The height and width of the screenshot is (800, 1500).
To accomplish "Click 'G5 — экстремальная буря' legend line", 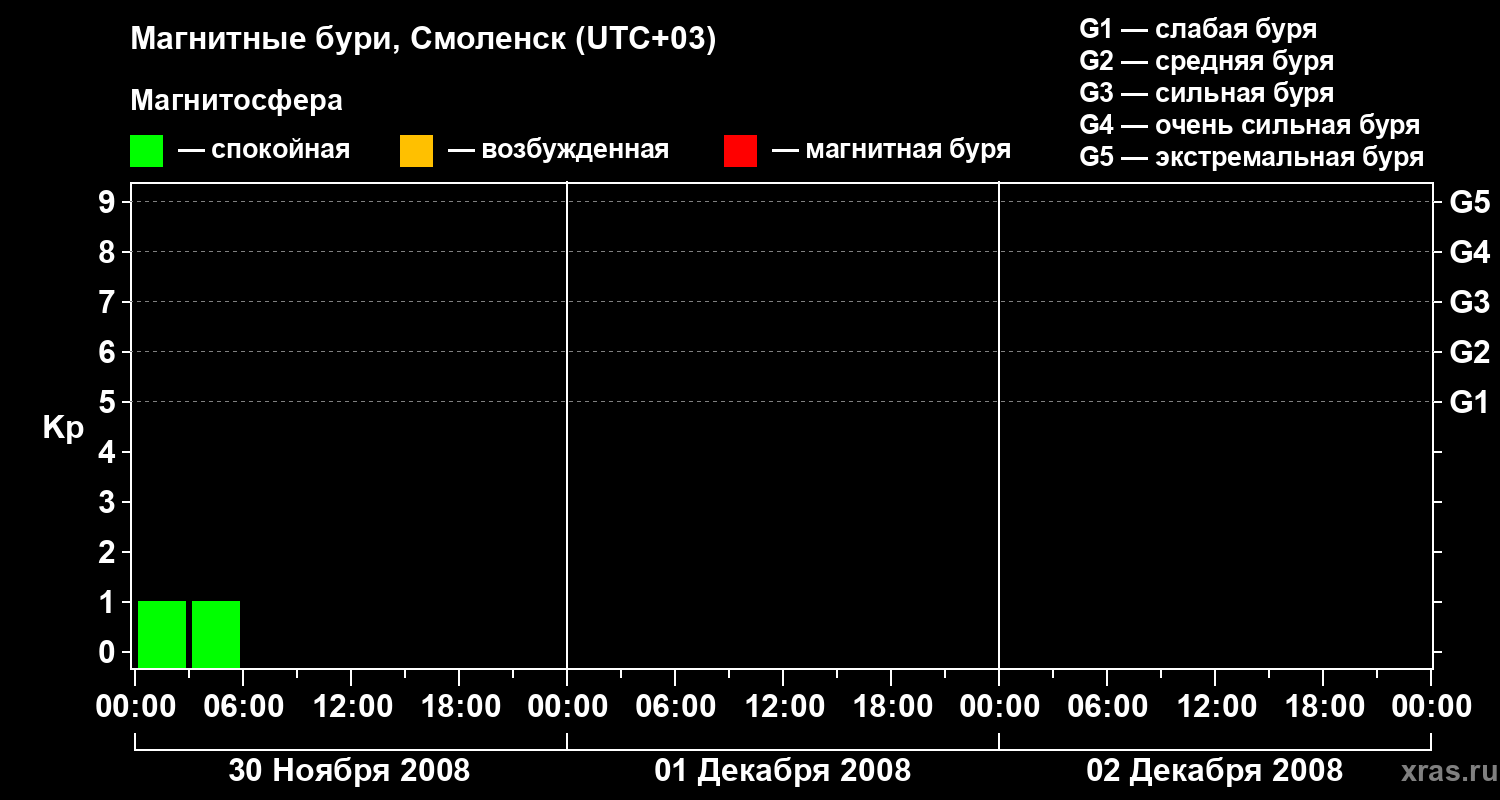I will click(x=1252, y=157).
